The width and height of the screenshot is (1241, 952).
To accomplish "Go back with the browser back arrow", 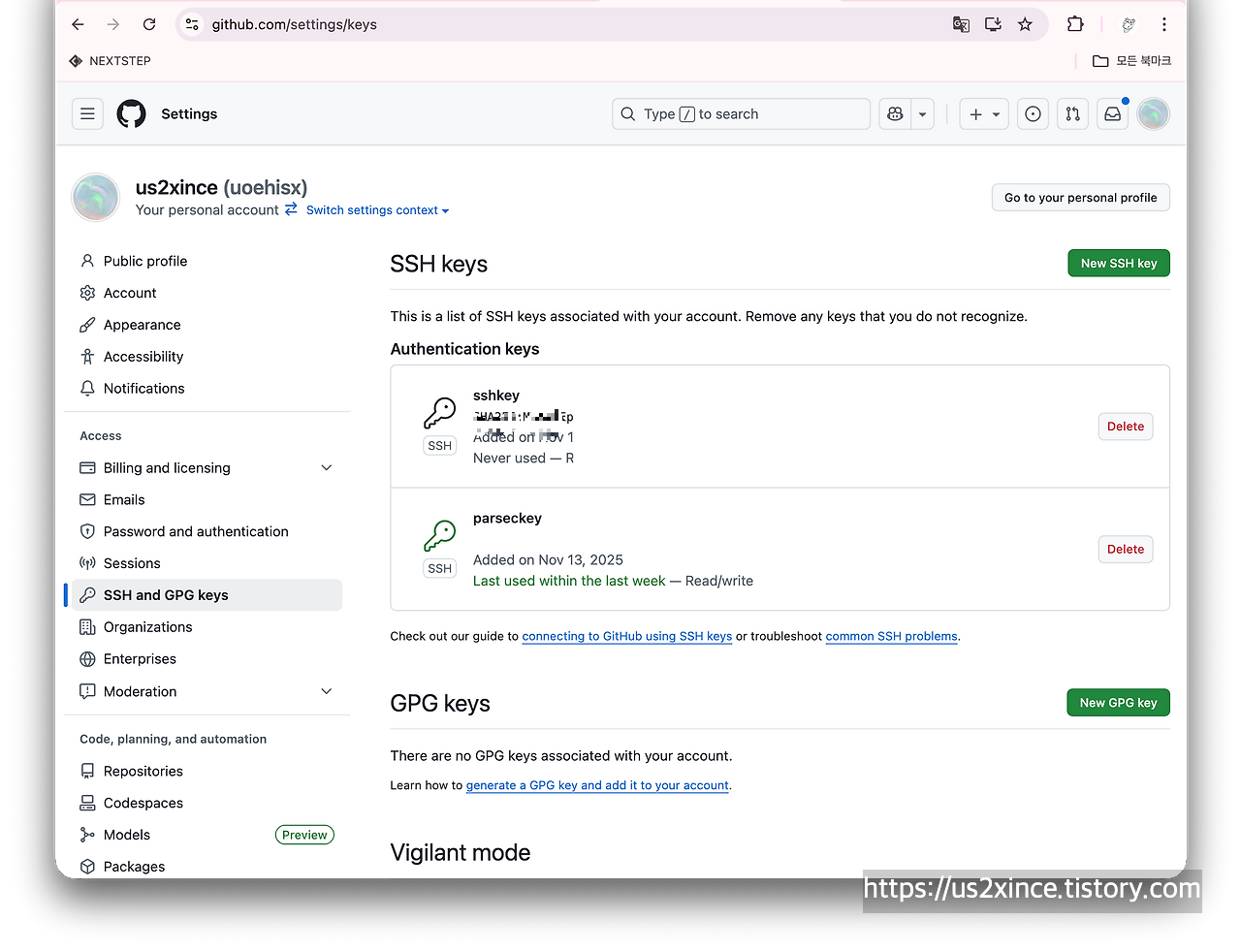I will pos(79,24).
